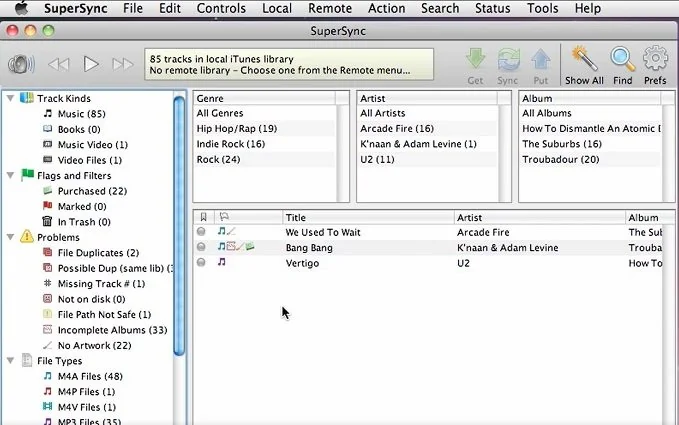Open the File menu
Image resolution: width=679 pixels, height=425 pixels.
click(133, 8)
